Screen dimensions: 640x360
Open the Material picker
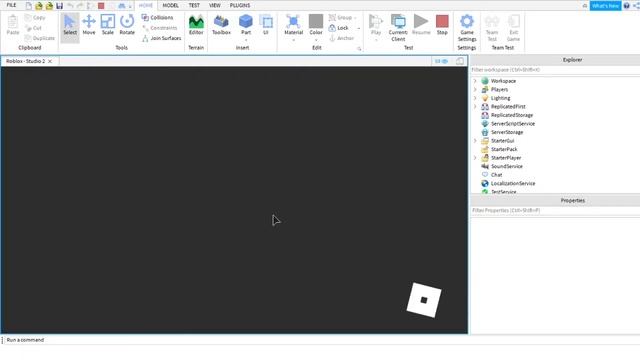(x=293, y=24)
